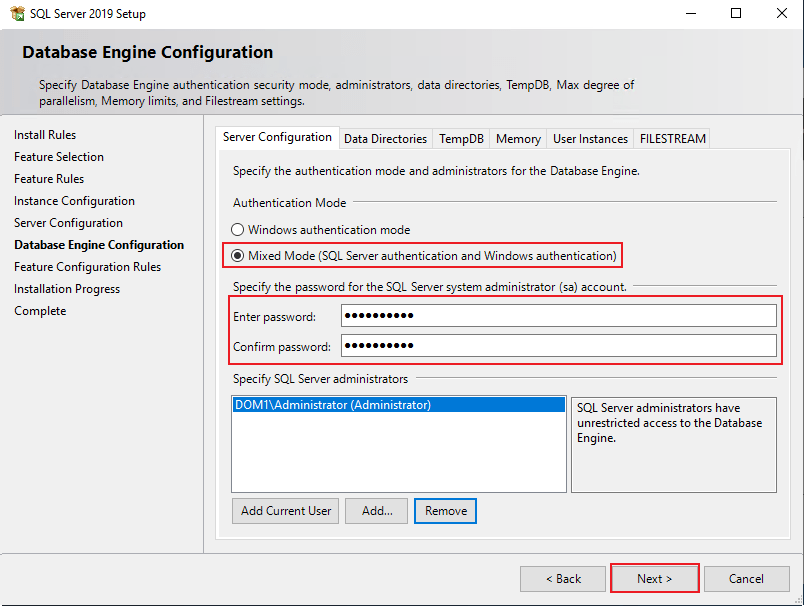Open the User Instances tab
Viewport: 804px width, 606px height.
pyautogui.click(x=590, y=139)
